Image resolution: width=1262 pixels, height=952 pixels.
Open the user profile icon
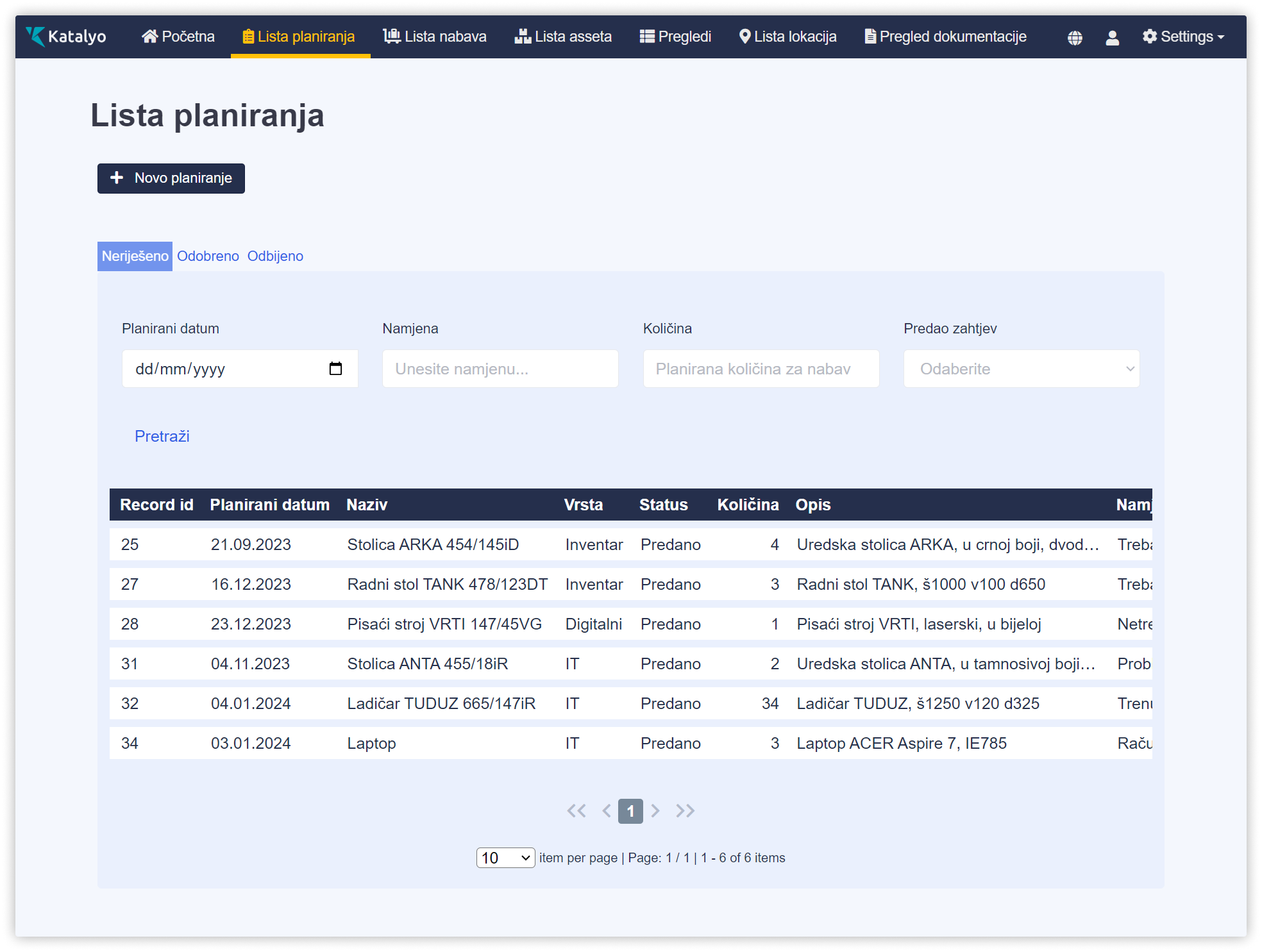click(x=1112, y=38)
